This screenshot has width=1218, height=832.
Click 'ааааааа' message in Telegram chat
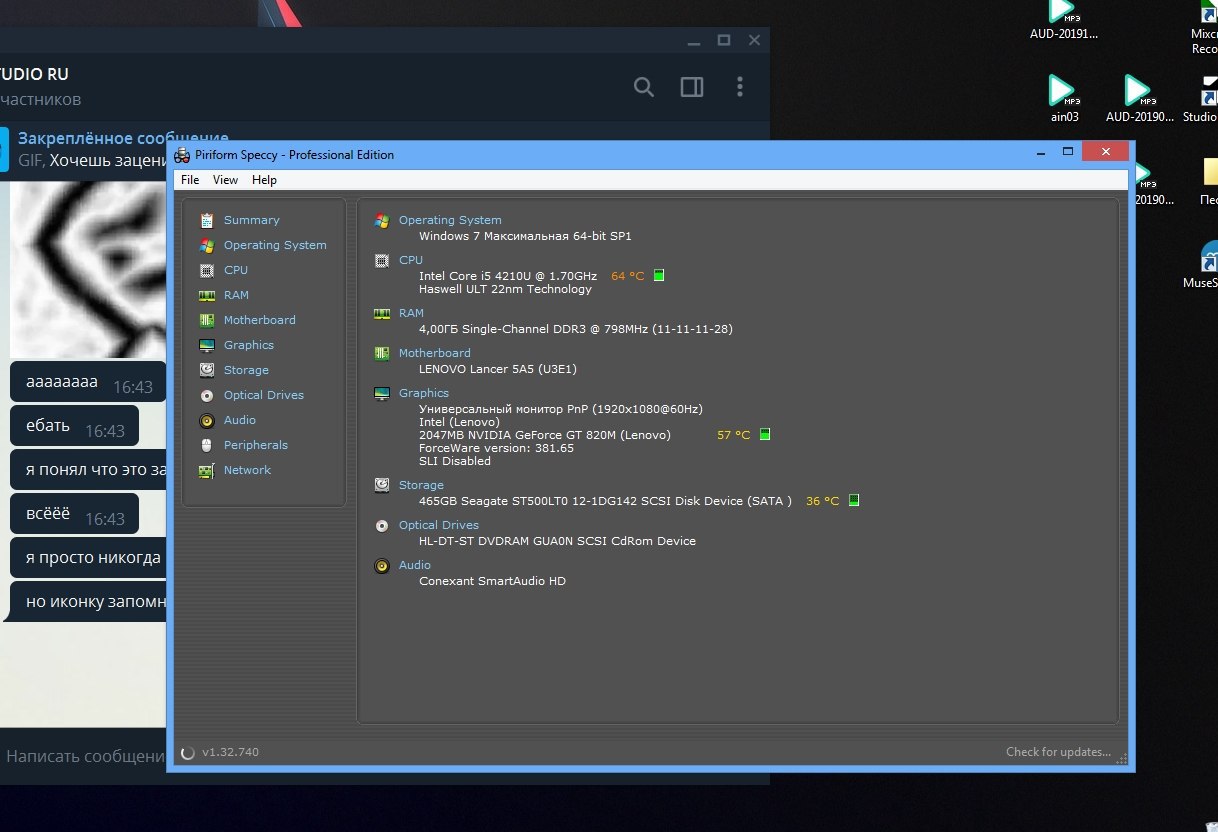(88, 382)
